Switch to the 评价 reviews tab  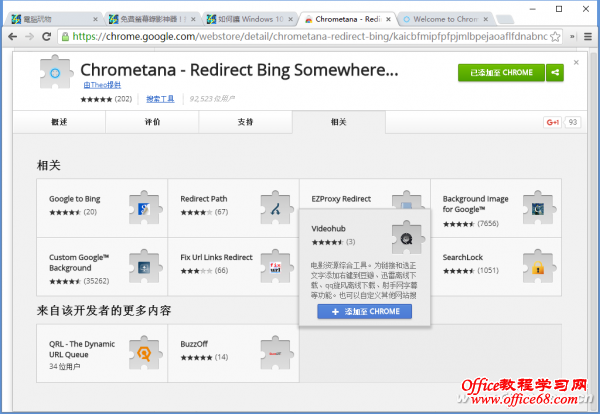pyautogui.click(x=152, y=122)
